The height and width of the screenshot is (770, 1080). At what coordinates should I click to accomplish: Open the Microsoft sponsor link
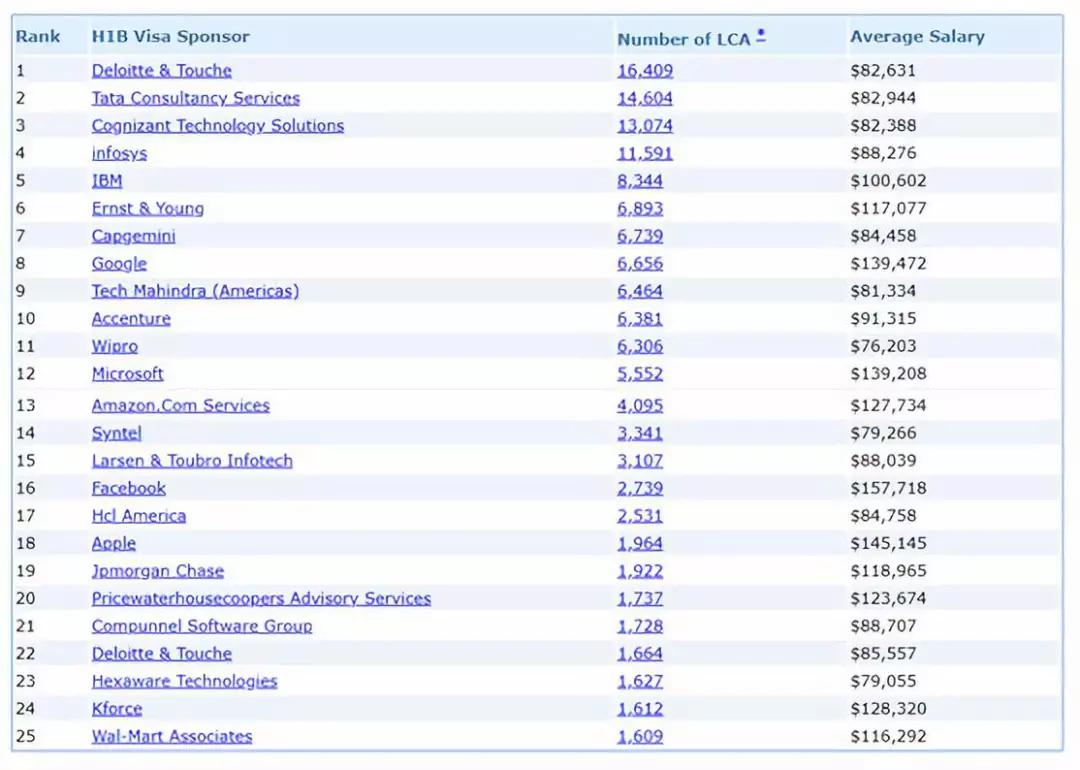pyautogui.click(x=127, y=374)
